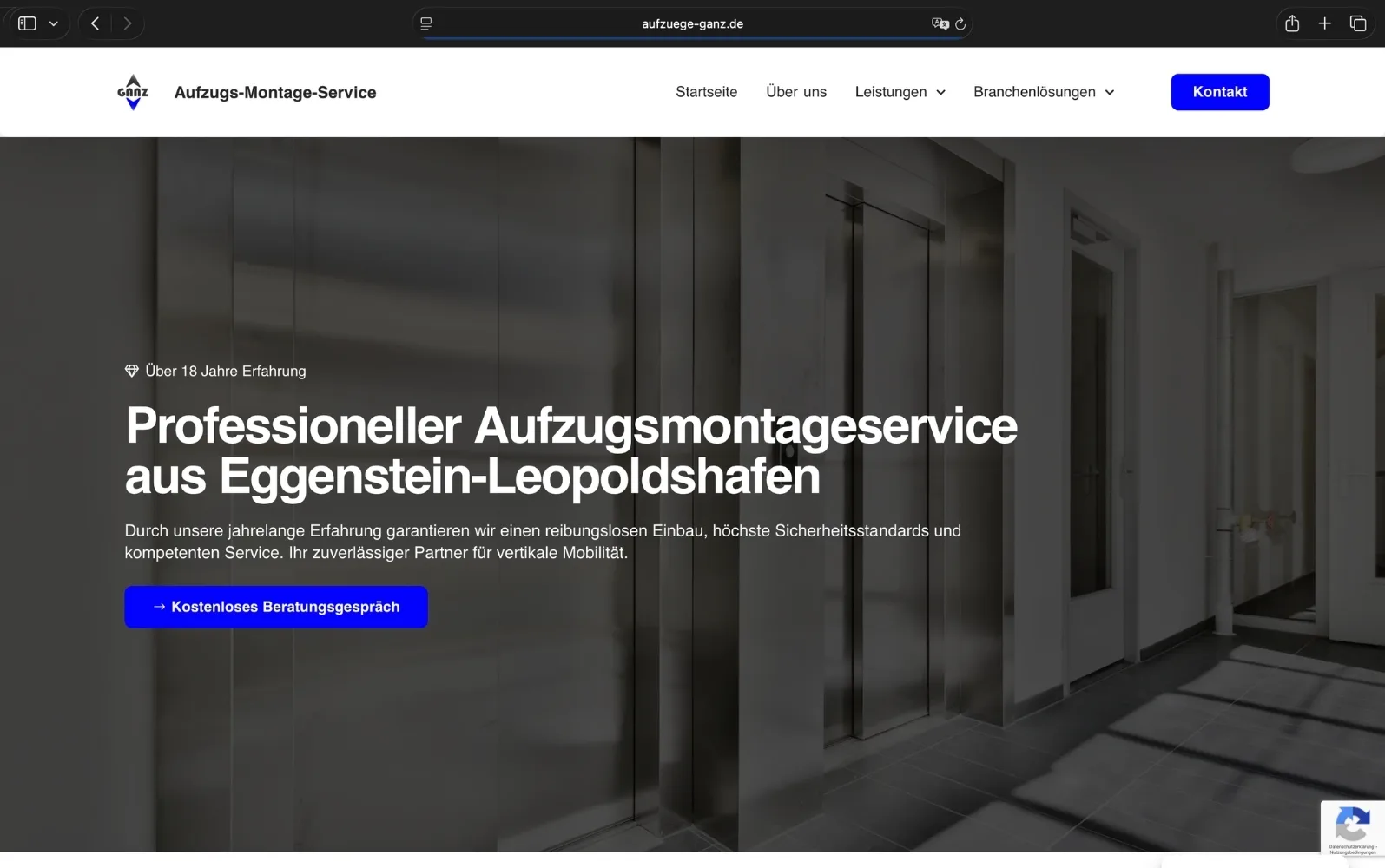Viewport: 1385px width, 868px height.
Task: Click the Professioneller Aufzugsmontageservice headline
Action: 570,450
